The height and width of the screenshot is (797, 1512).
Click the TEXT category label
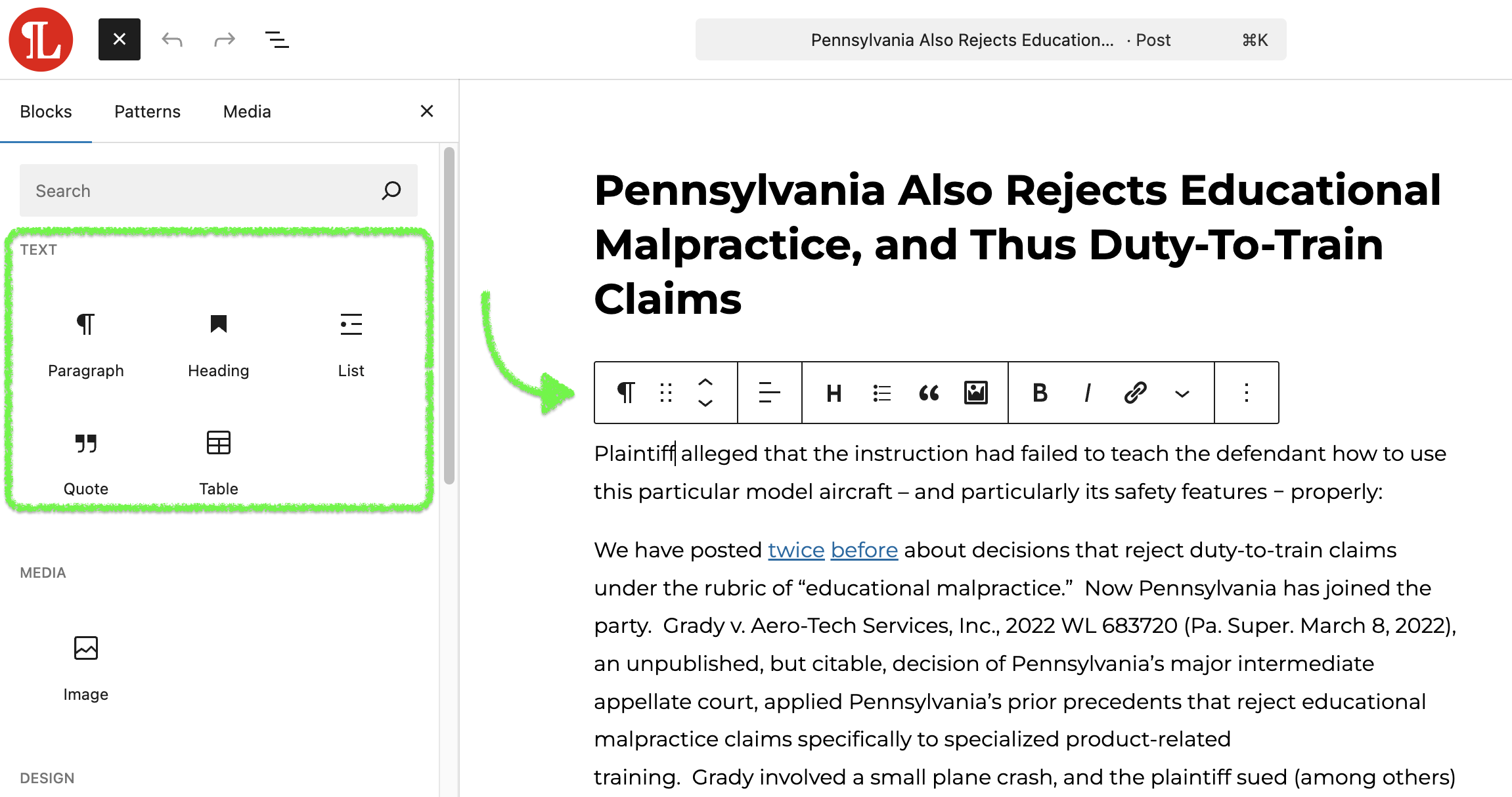tap(38, 249)
